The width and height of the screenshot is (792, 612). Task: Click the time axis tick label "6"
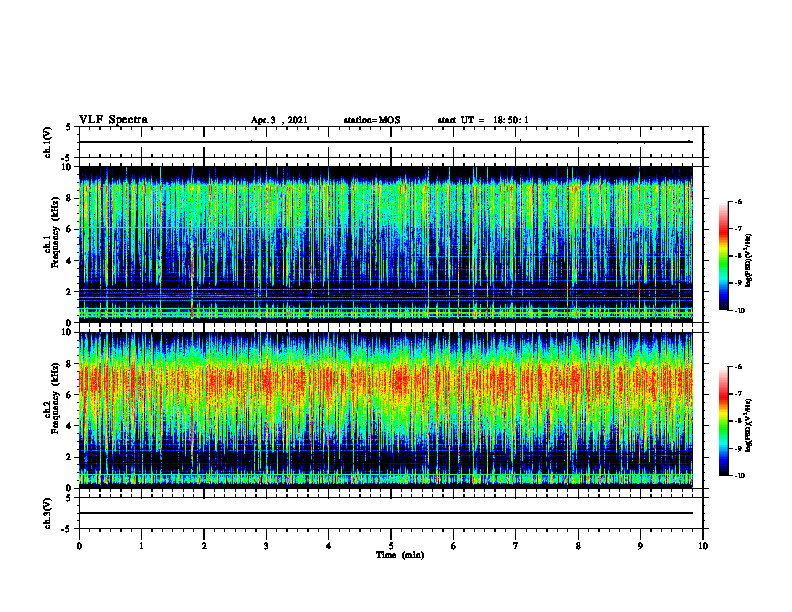pyautogui.click(x=454, y=546)
